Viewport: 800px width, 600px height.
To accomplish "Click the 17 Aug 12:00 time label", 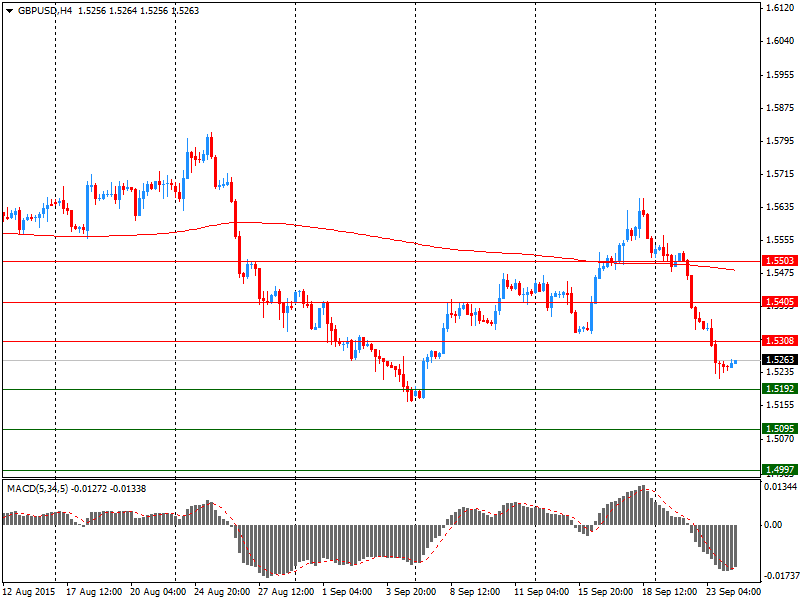I will 94,592.
